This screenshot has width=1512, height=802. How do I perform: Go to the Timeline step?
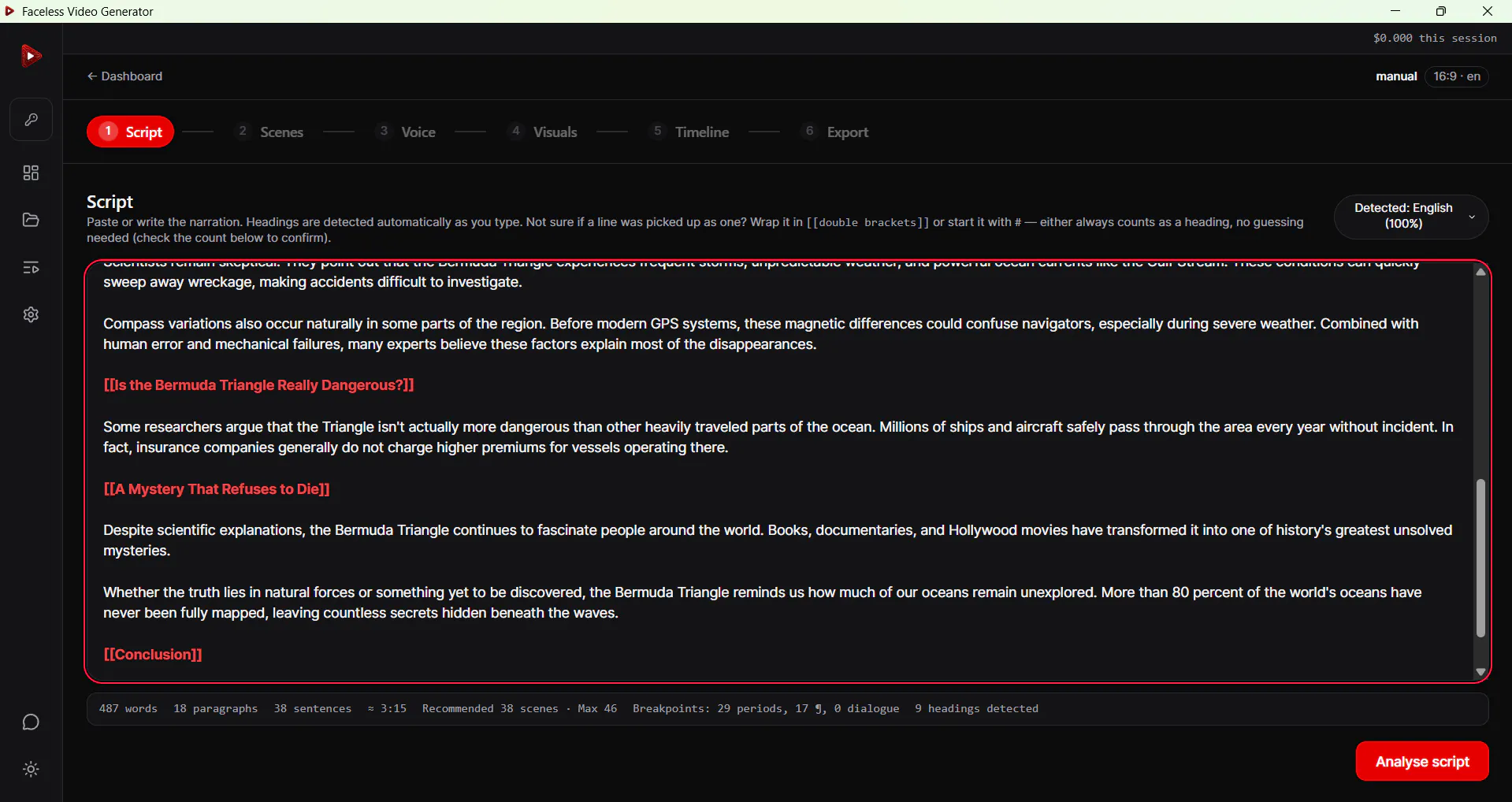[x=690, y=132]
